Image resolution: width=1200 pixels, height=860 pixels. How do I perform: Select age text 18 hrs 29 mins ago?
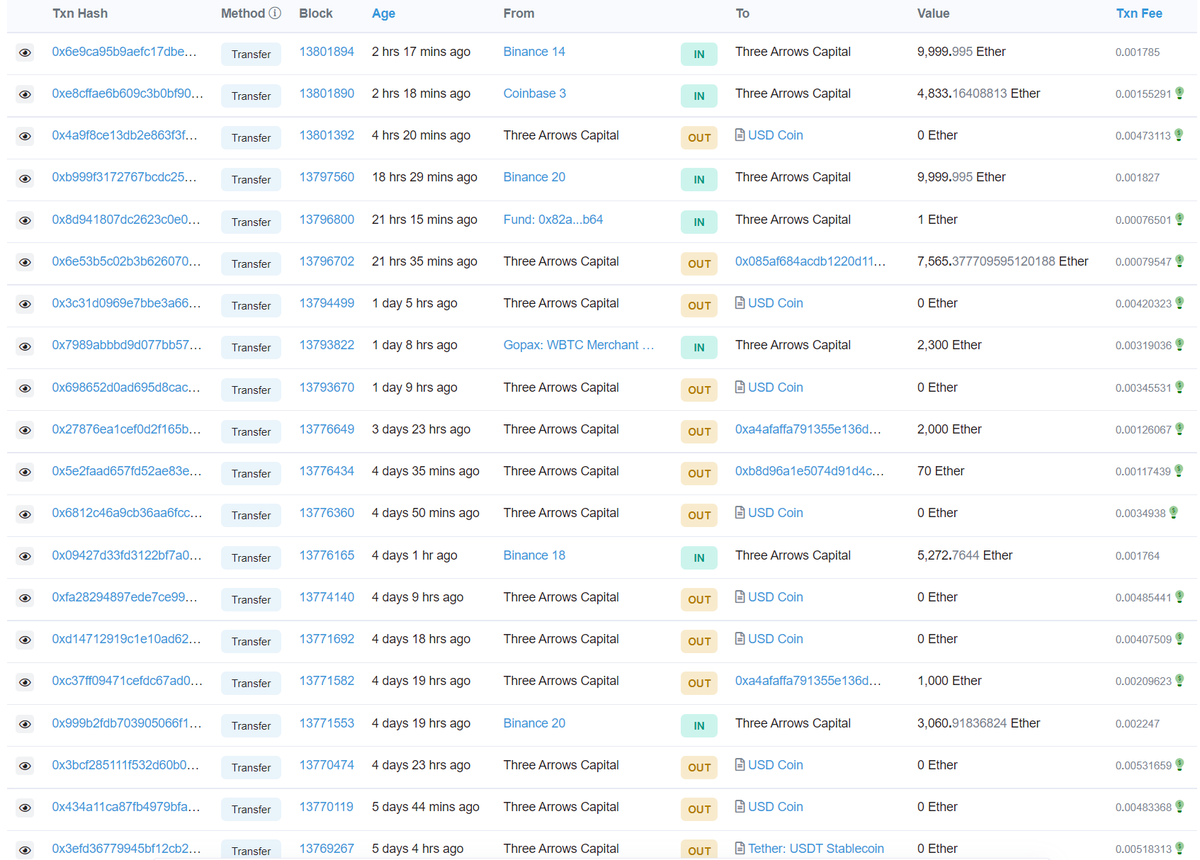coord(424,177)
